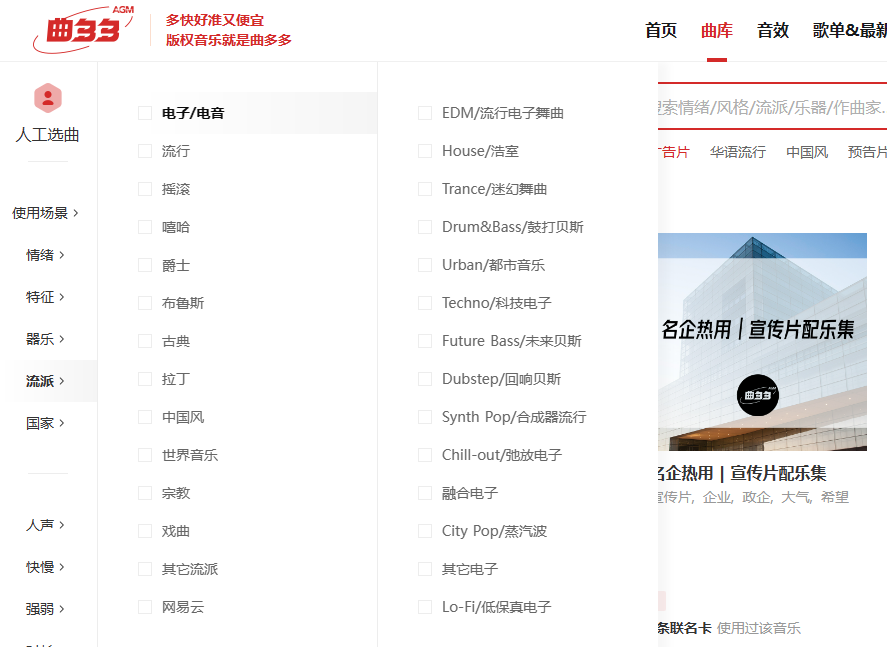Check EDM/流行电子舞曲 checkbox

(x=425, y=113)
